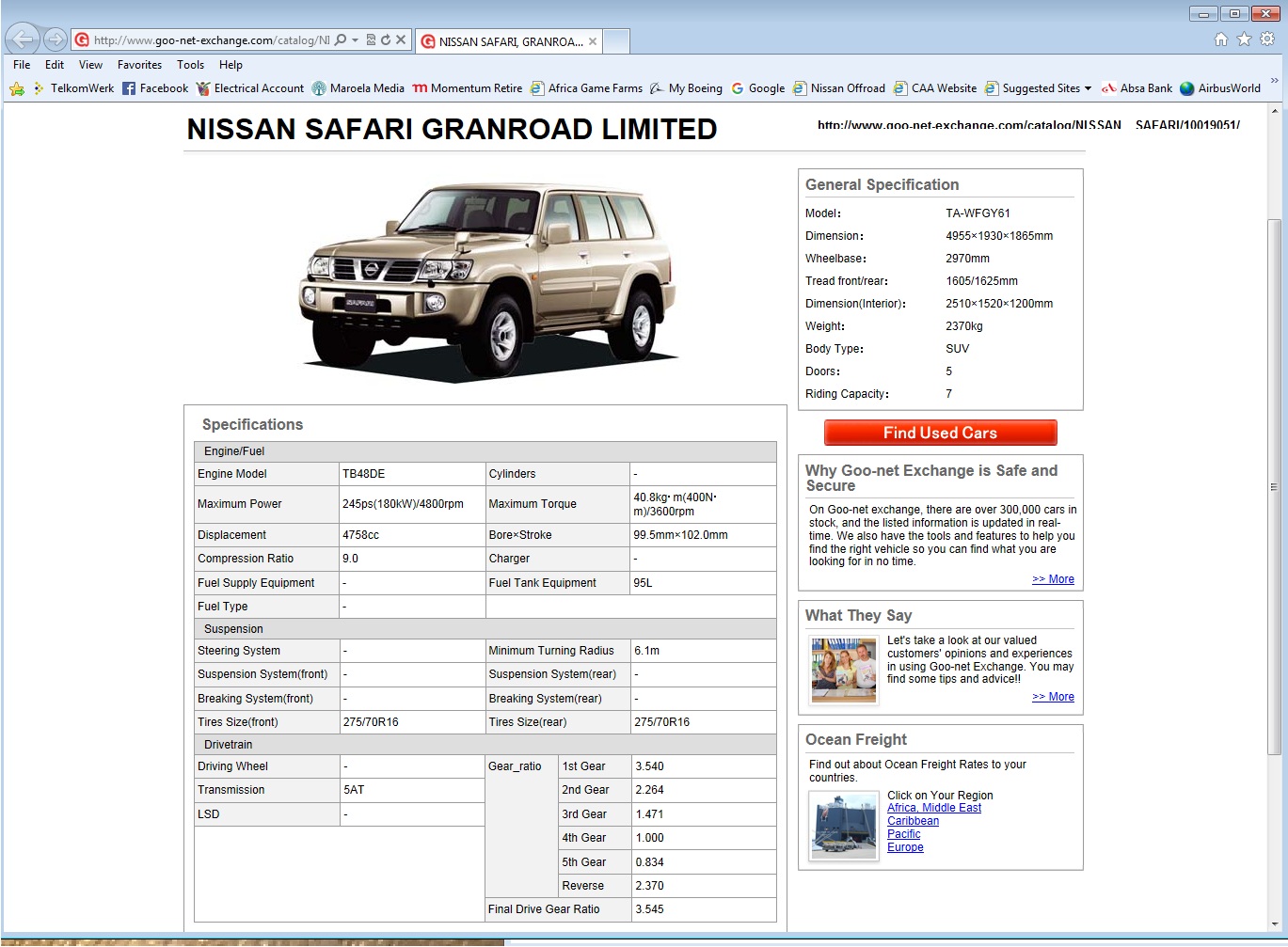The width and height of the screenshot is (1288, 947).
Task: Open the Google favorite
Action: tap(758, 88)
